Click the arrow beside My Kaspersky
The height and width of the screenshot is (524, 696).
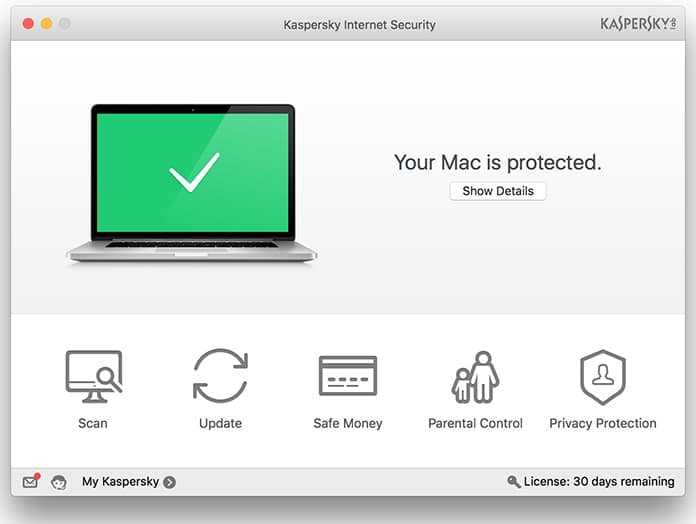[x=169, y=482]
